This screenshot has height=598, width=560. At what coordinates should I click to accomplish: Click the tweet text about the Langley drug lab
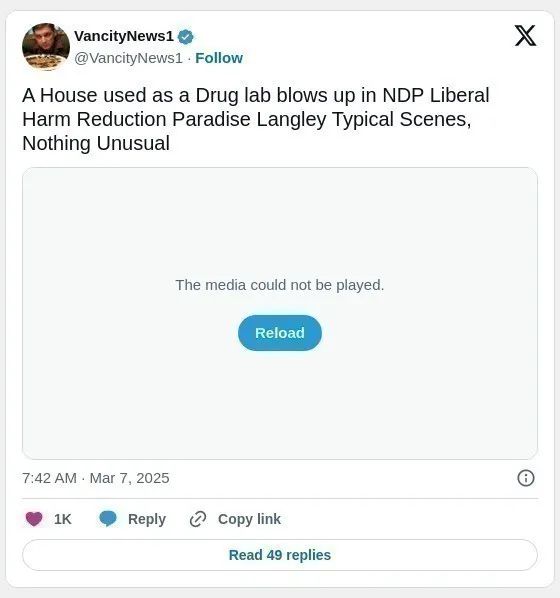coord(256,119)
